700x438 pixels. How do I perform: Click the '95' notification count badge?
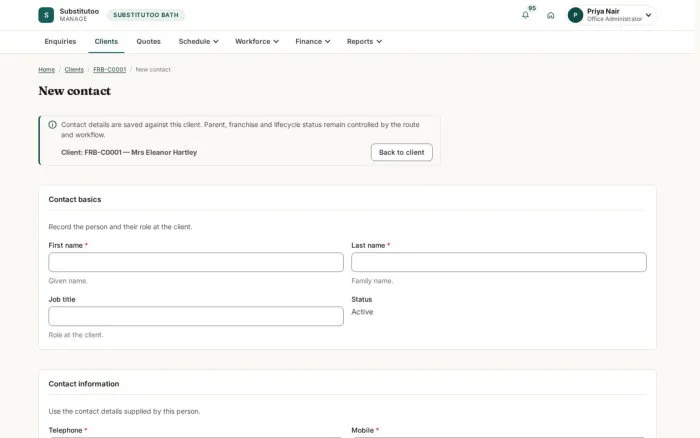[532, 8]
